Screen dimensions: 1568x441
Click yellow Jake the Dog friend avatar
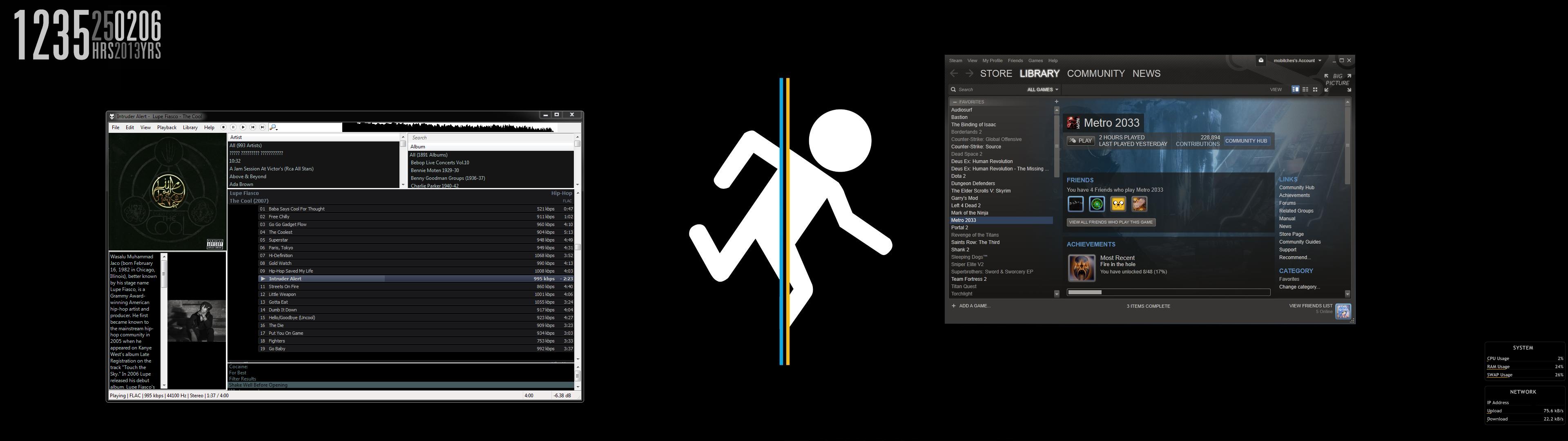(x=1118, y=204)
